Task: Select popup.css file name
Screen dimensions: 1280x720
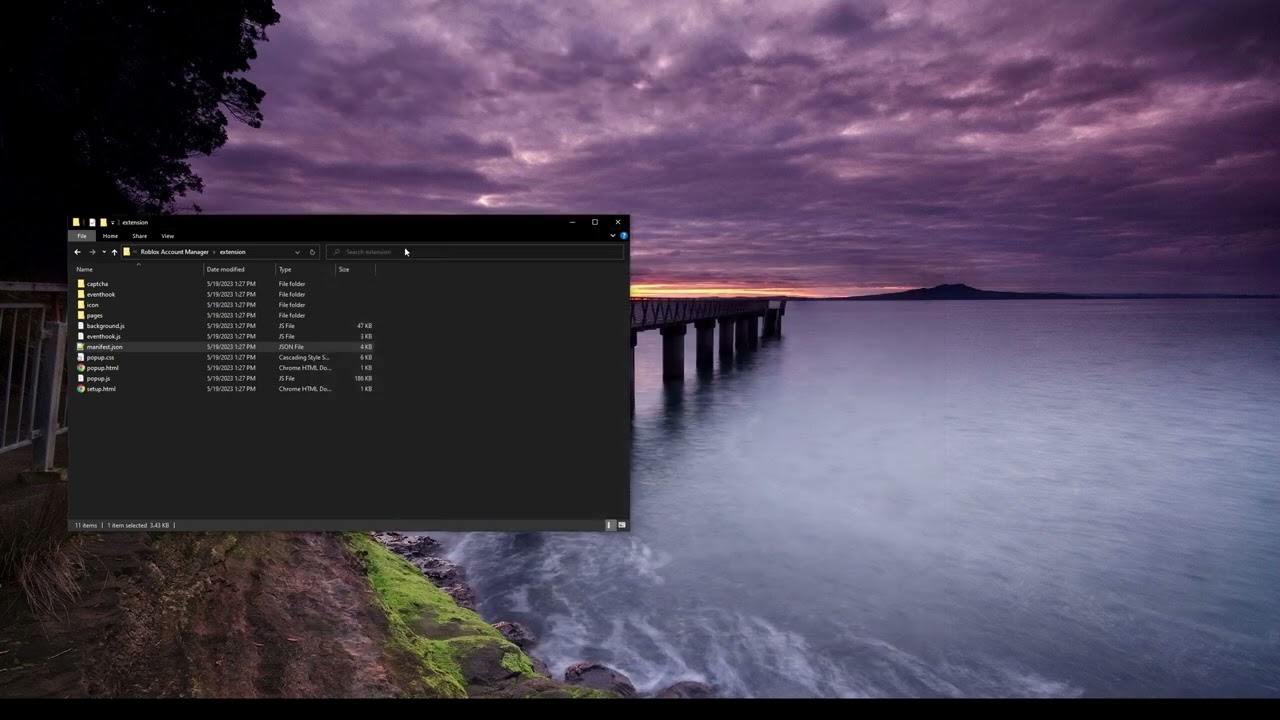Action: (x=100, y=357)
